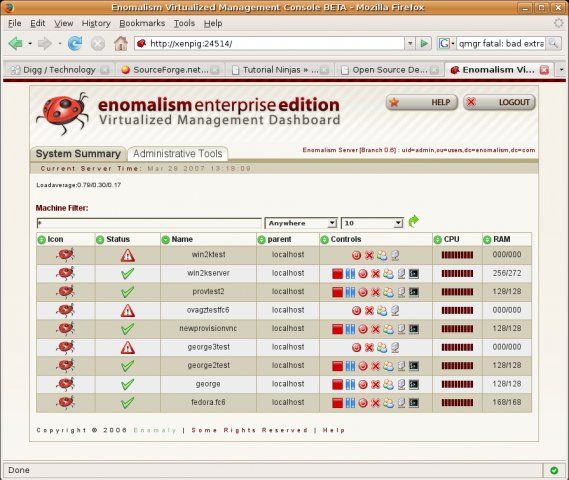The image size is (569, 480).
Task: Sort by the RAM column header
Action: tap(497, 239)
